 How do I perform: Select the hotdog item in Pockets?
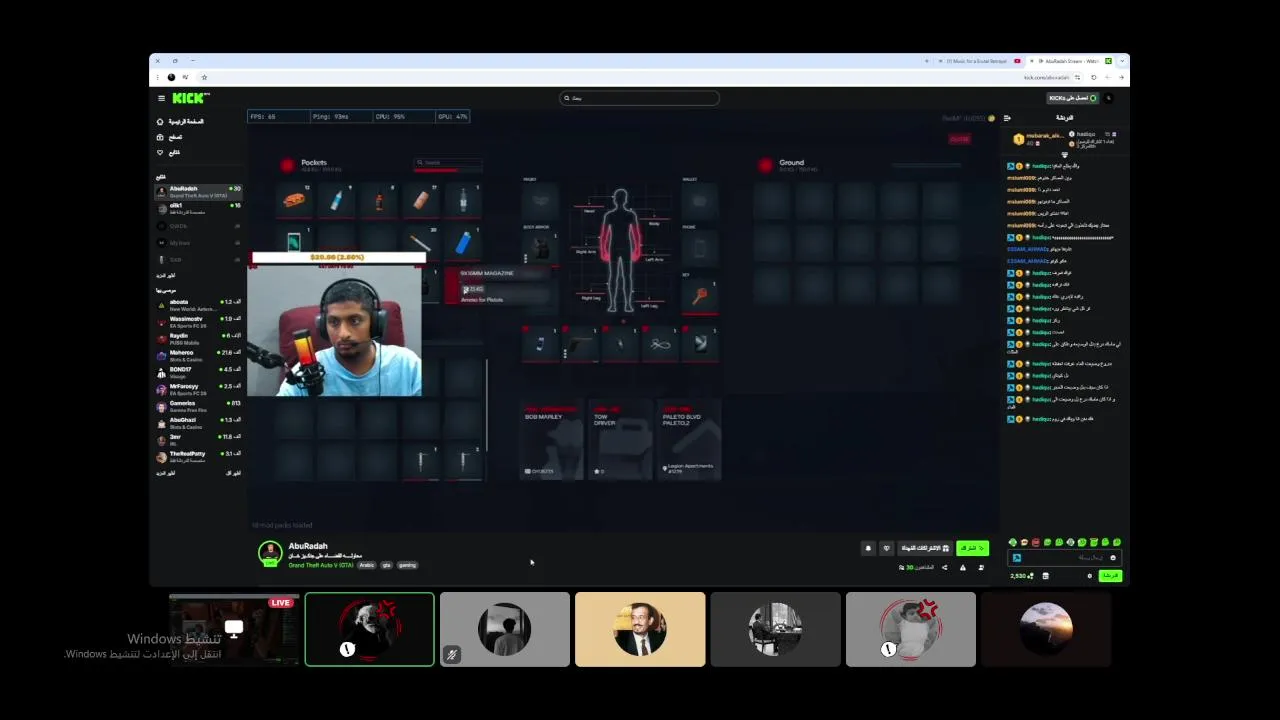tap(294, 200)
